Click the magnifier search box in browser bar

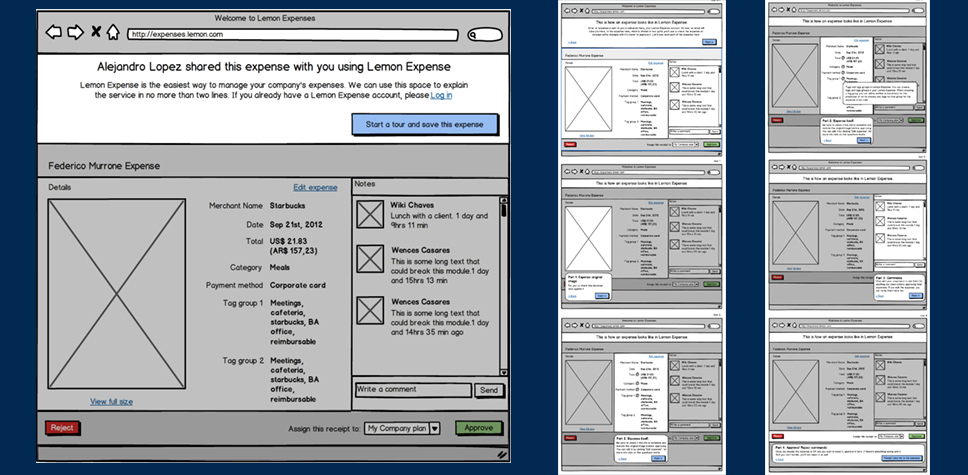pyautogui.click(x=485, y=35)
